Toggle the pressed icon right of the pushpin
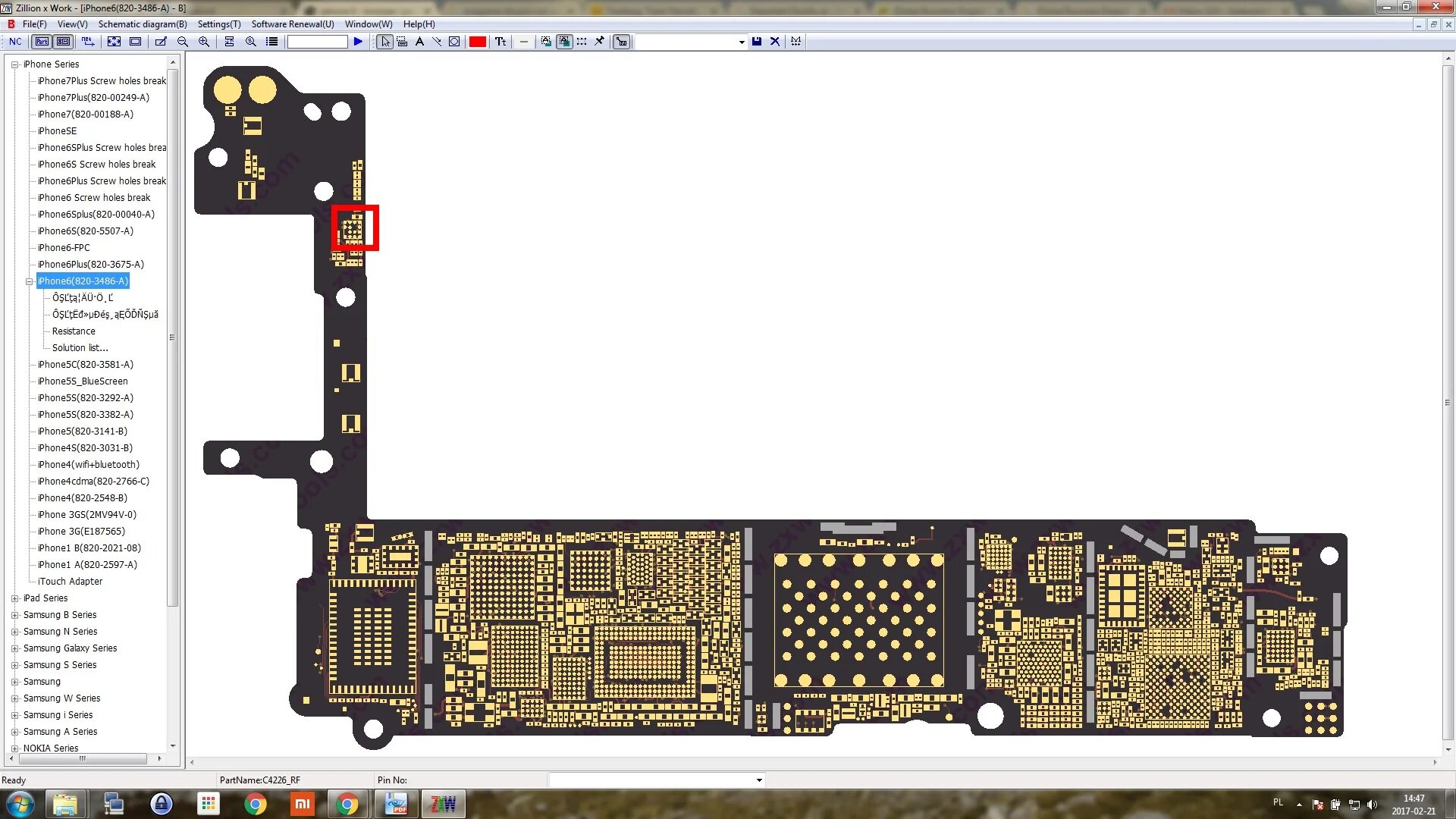1456x819 pixels. (x=622, y=42)
